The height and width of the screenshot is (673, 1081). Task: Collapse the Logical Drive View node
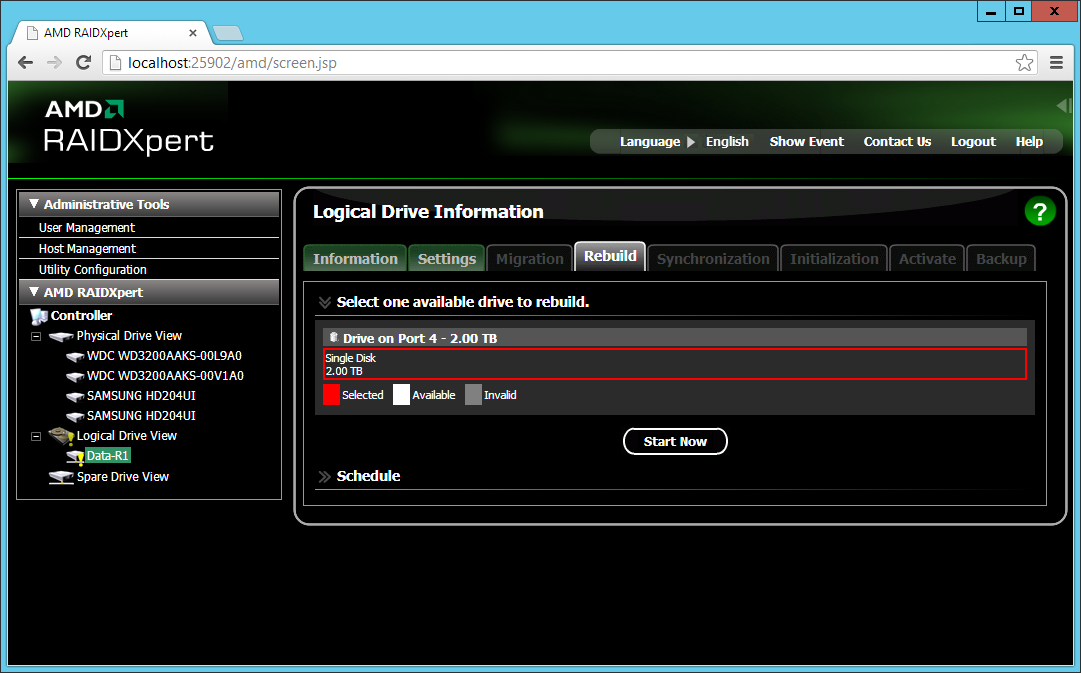coord(36,436)
